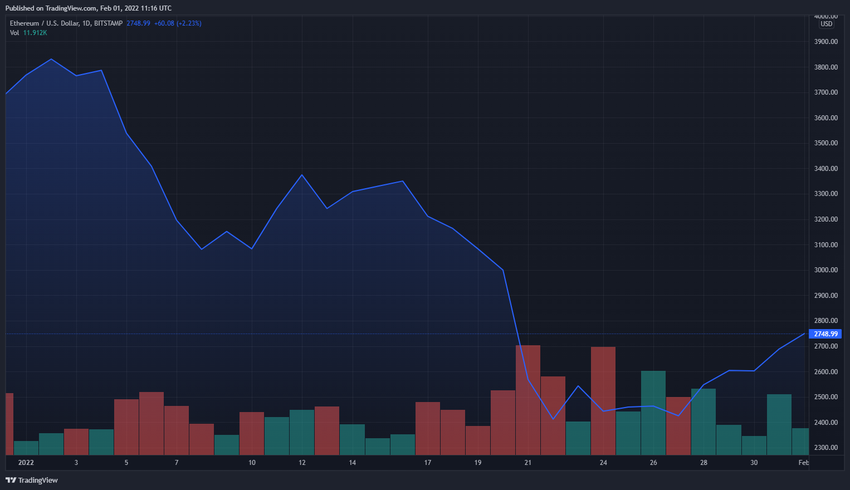Click the red volume bar at date 24
Screen dimensions: 850x490
[603, 399]
